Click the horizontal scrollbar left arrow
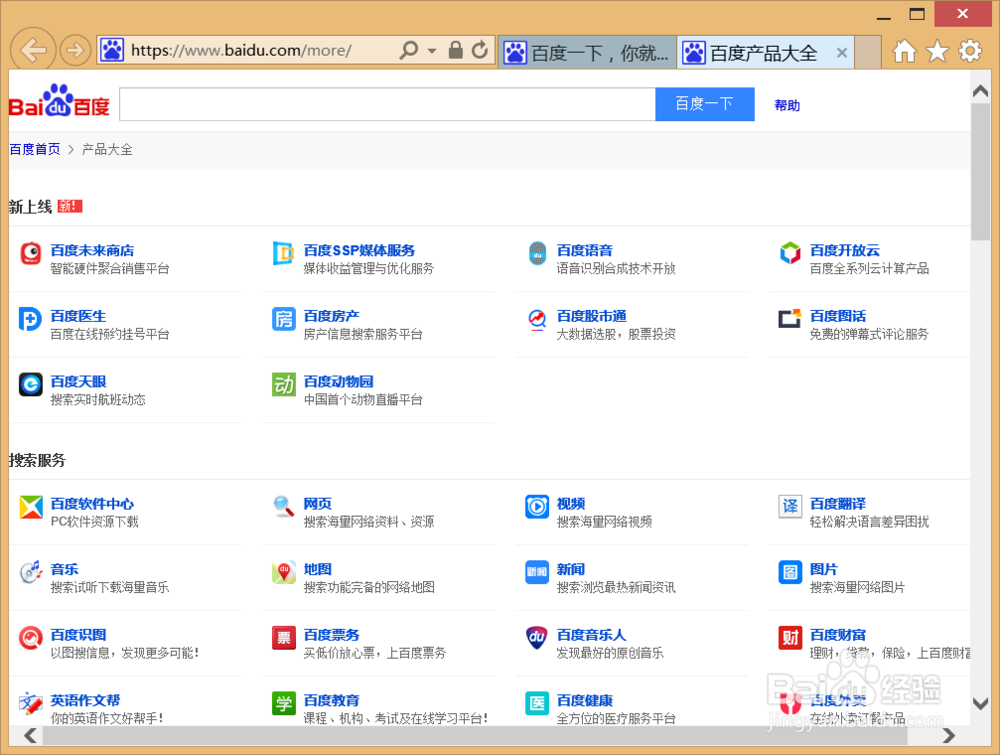Screen dimensions: 1000x755 [29, 735]
